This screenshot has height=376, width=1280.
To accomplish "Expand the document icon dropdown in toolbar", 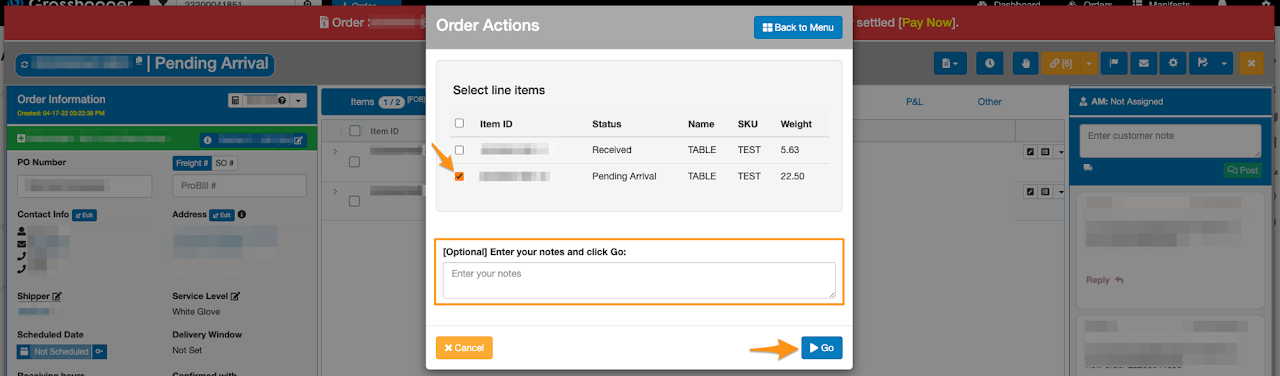I will coord(951,63).
